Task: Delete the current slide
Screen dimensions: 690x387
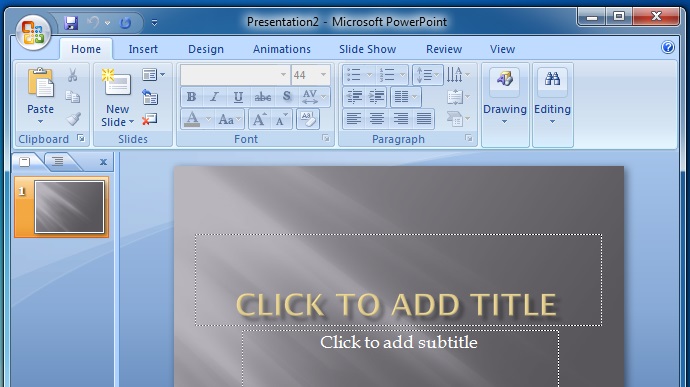Action: pyautogui.click(x=150, y=119)
